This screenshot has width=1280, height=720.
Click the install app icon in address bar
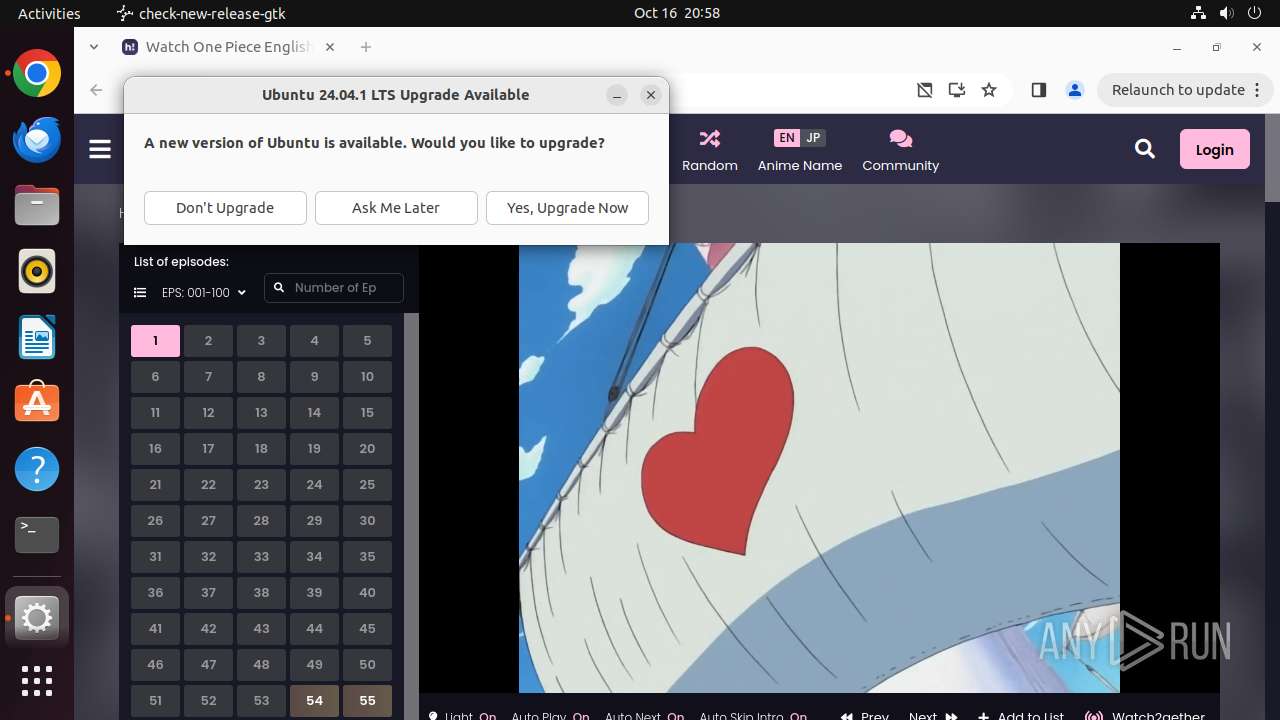click(957, 90)
